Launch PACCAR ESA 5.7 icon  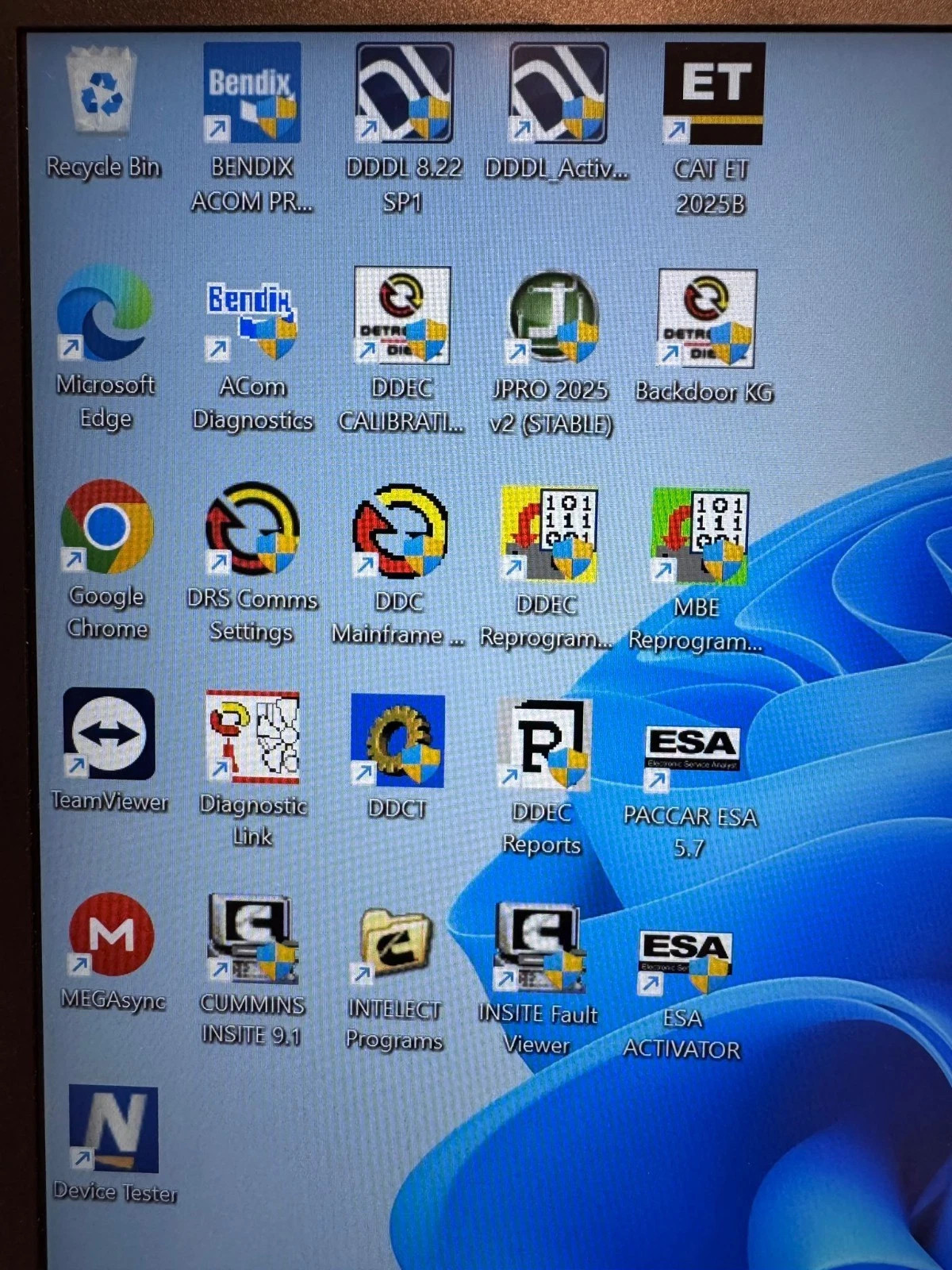692,759
